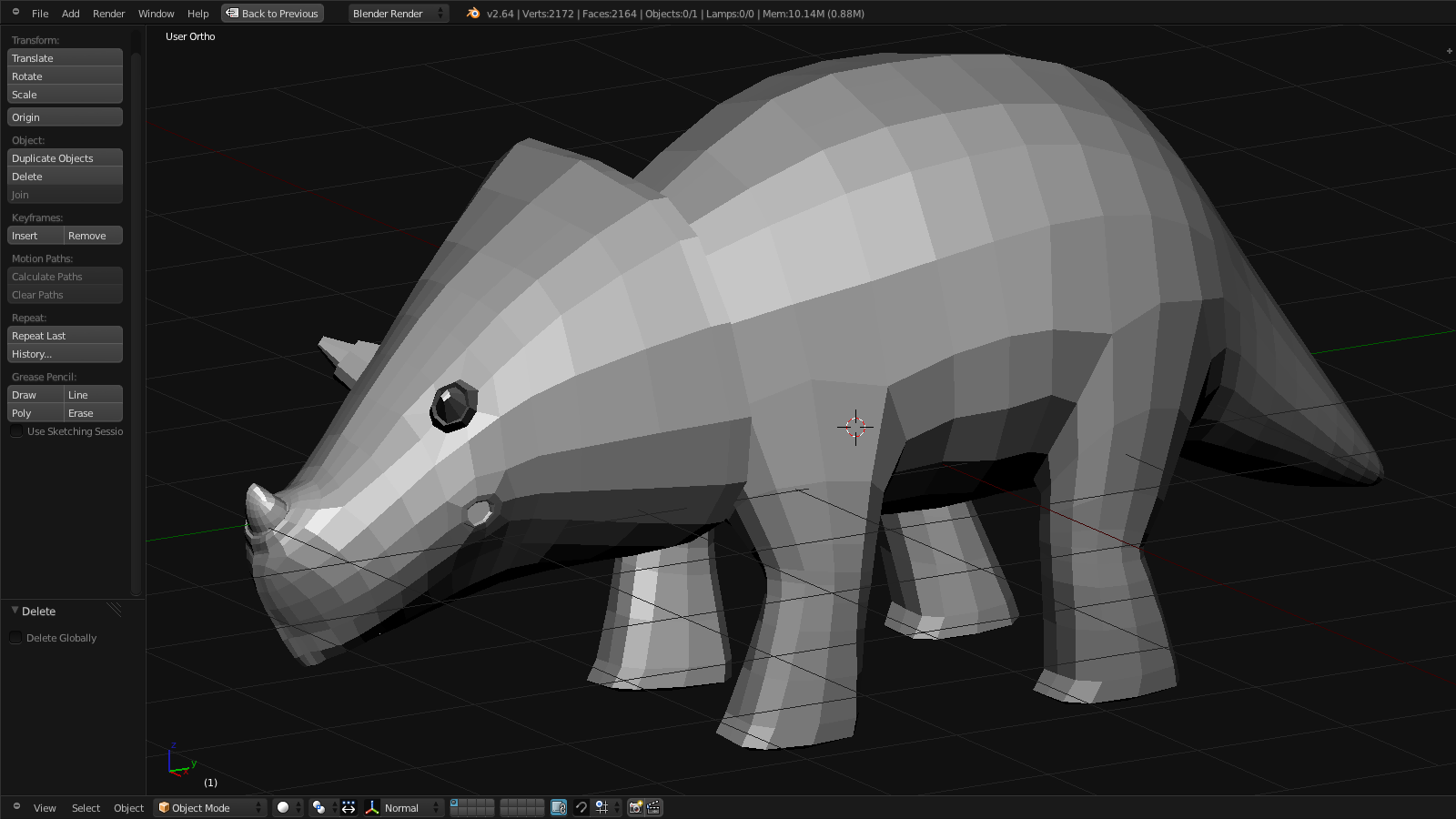
Task: Open the Object Mode dropdown
Action: click(x=209, y=808)
